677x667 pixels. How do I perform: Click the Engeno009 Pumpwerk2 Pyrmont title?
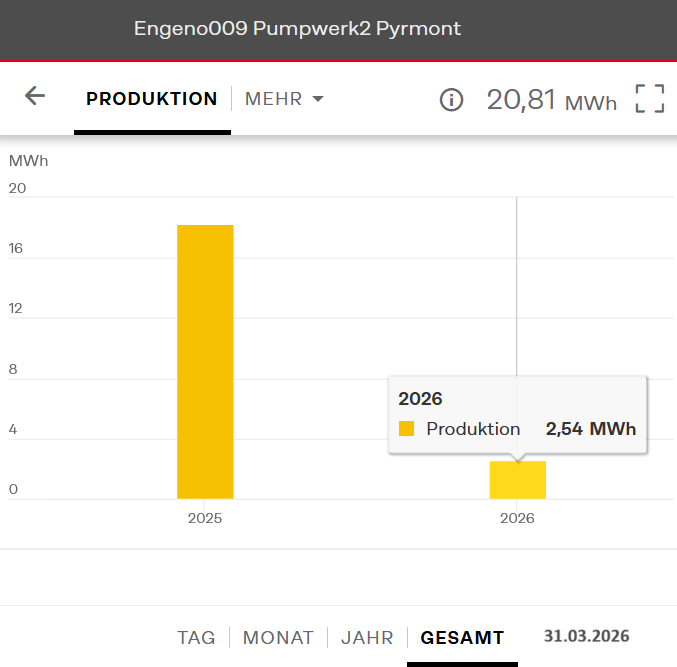coord(298,29)
